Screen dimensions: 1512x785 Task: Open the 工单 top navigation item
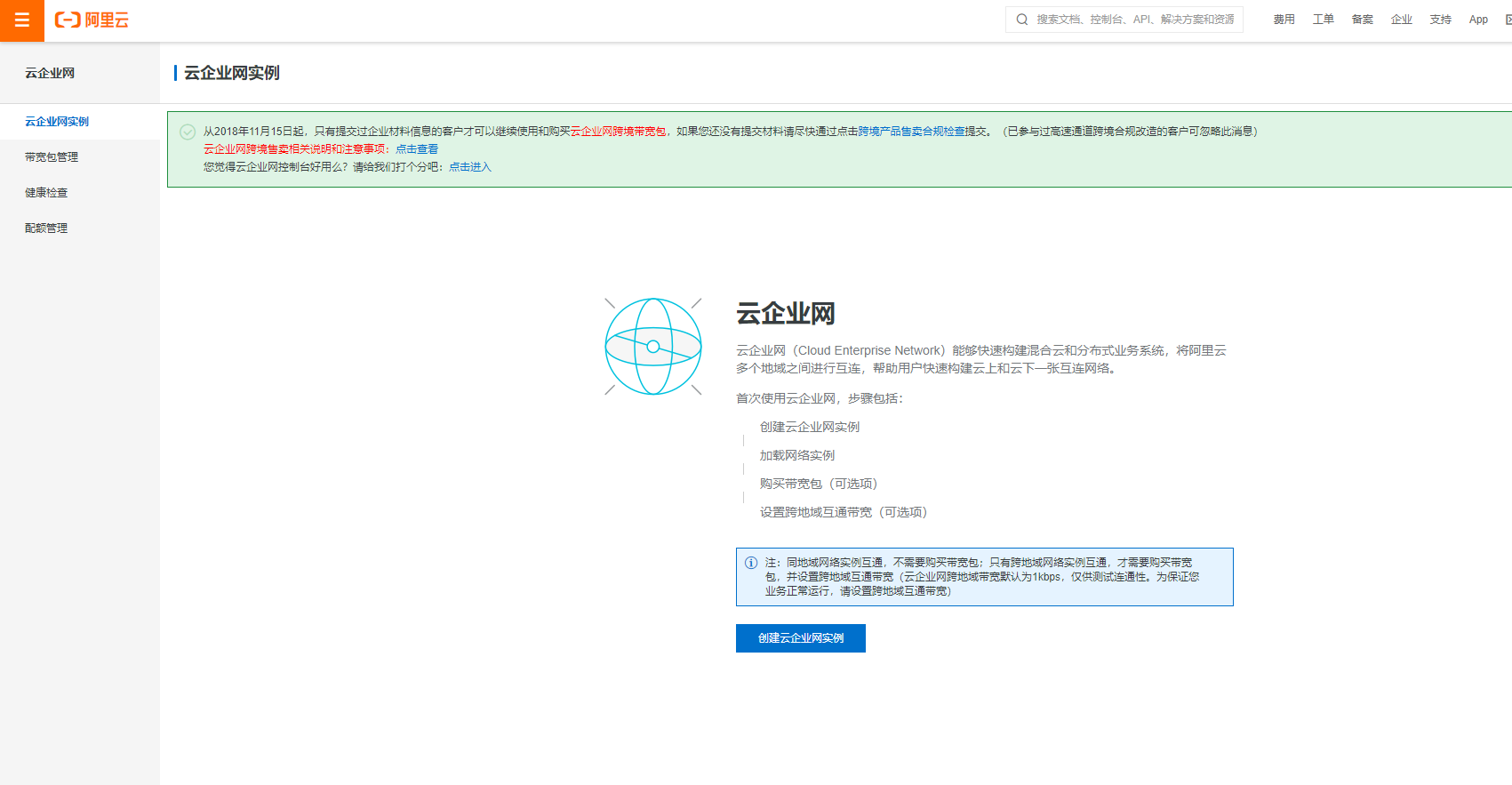click(1323, 20)
